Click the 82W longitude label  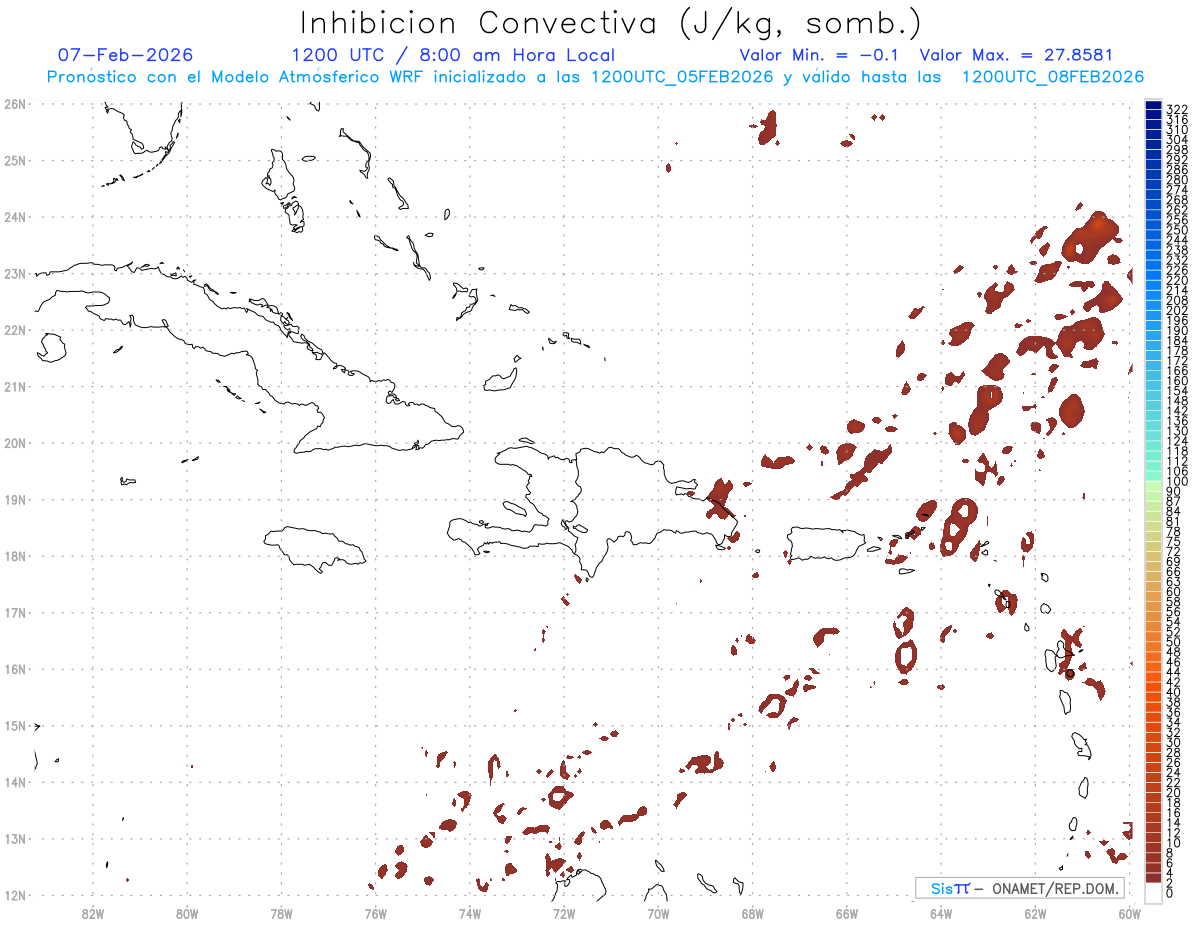[x=93, y=913]
